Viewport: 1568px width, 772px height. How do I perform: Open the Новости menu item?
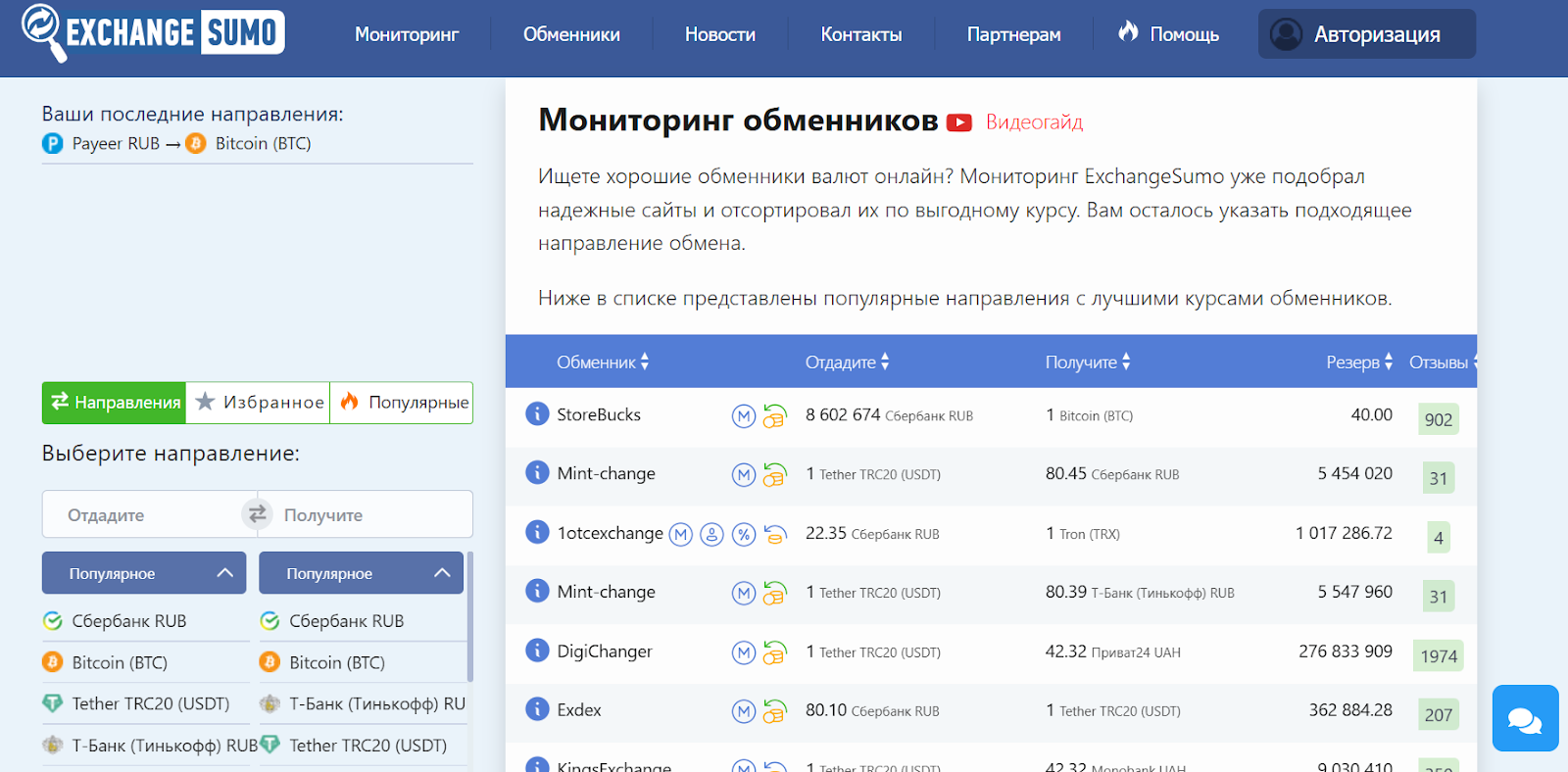[x=720, y=34]
